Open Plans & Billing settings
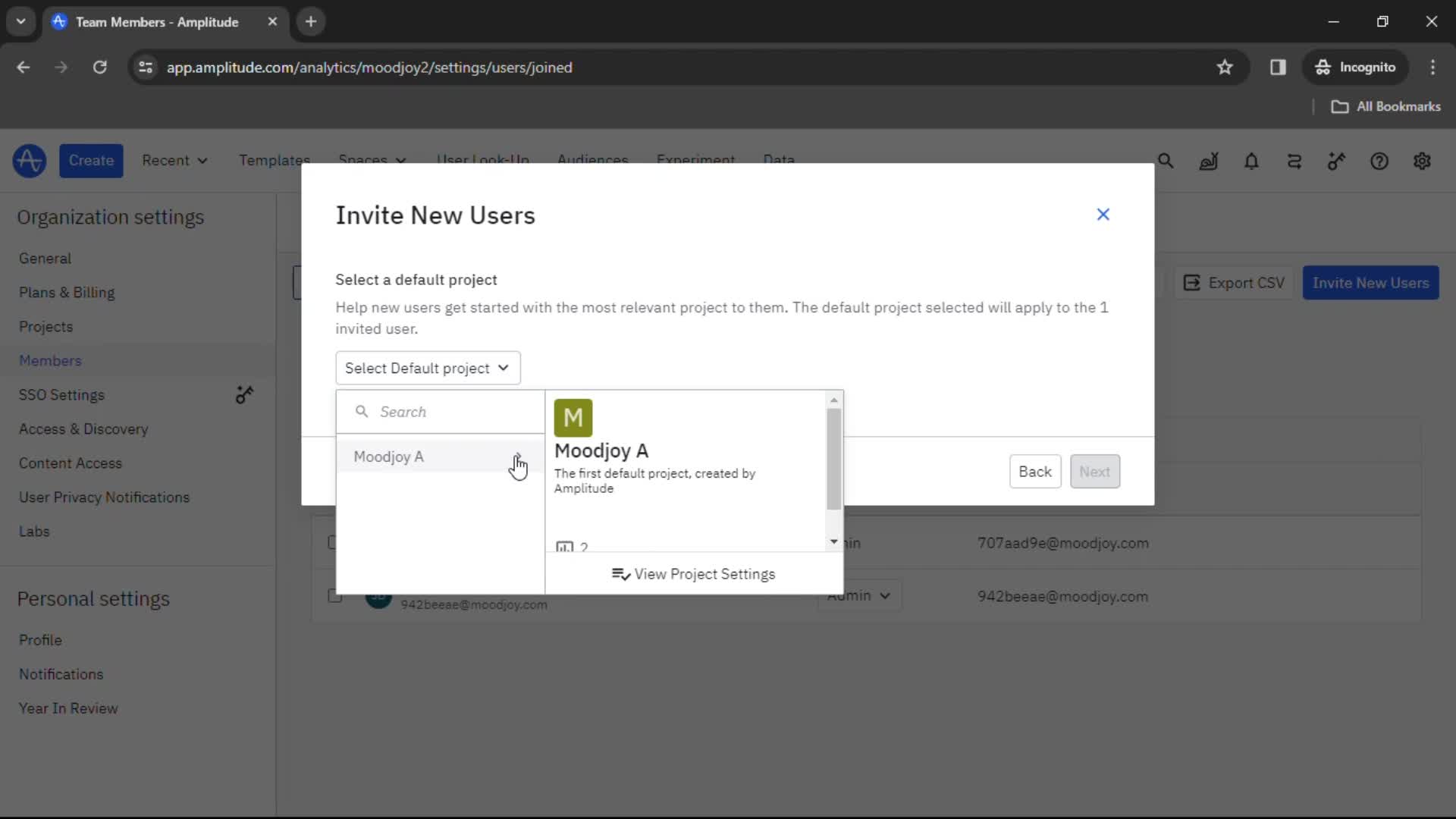This screenshot has height=819, width=1456. coord(67,293)
